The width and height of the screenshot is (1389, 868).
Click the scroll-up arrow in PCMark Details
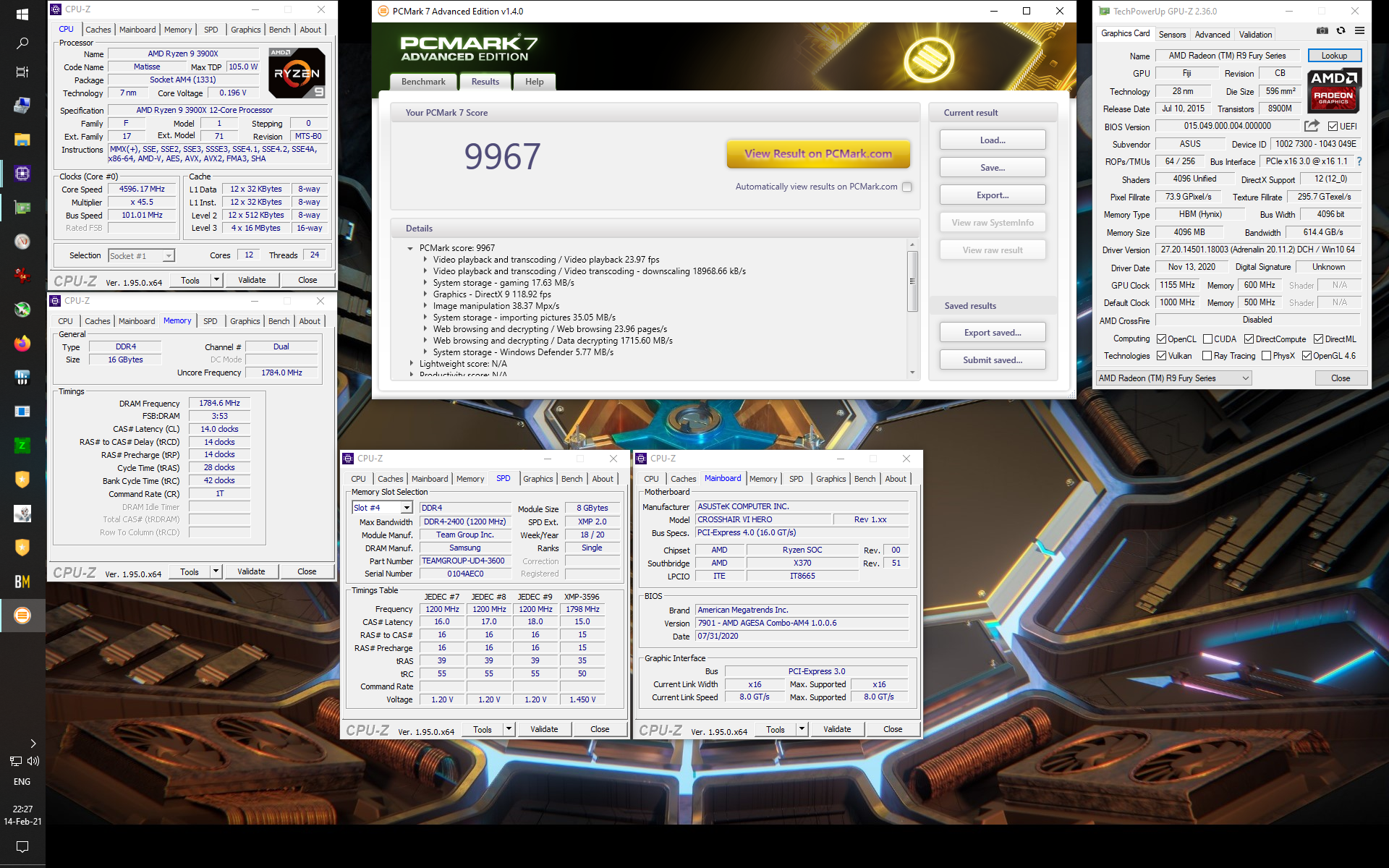tap(912, 244)
